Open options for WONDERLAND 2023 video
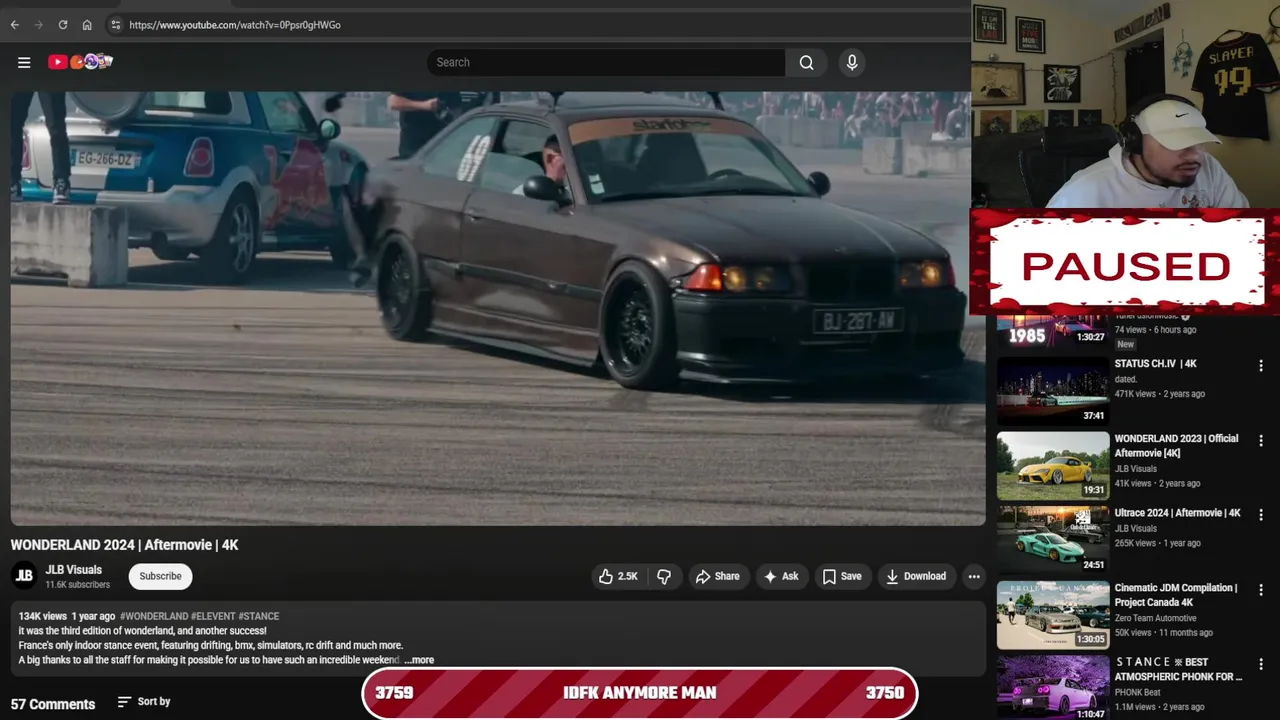The height and width of the screenshot is (720, 1280). pos(1261,441)
